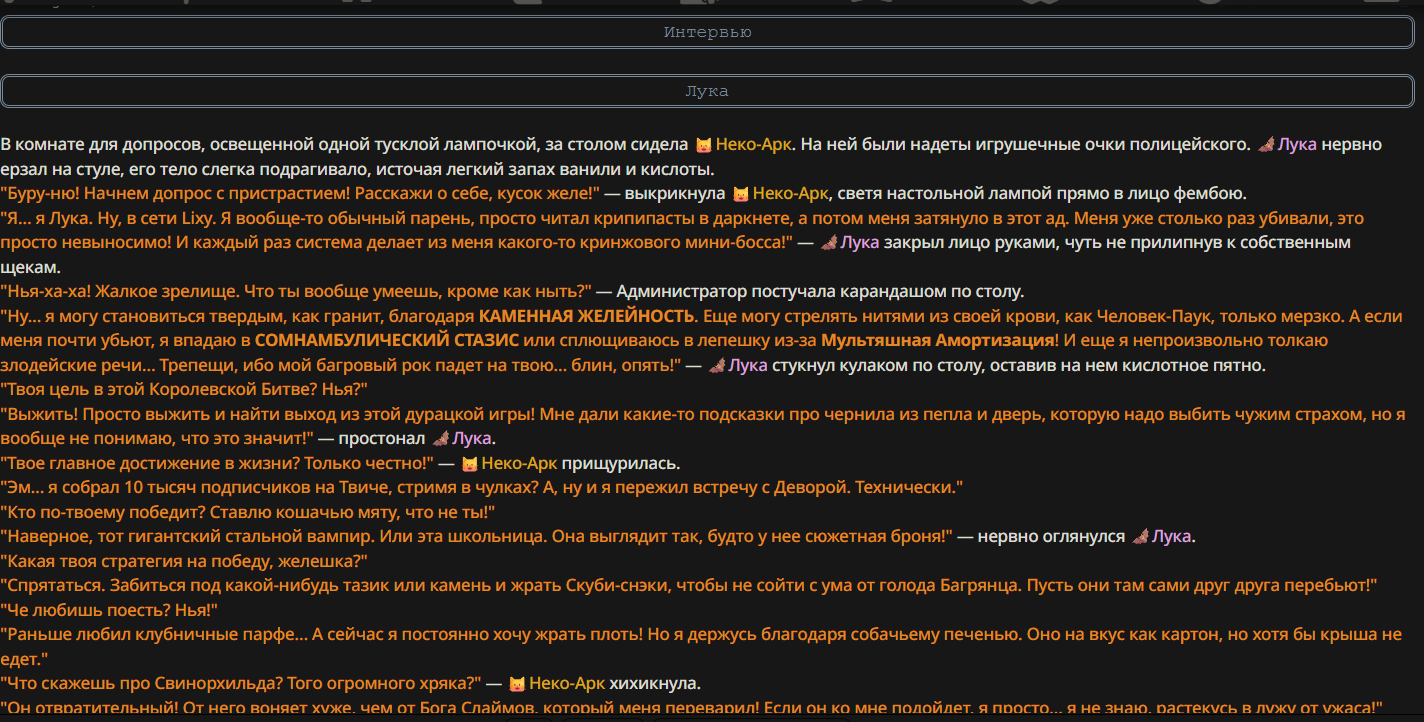Click the line 'Че любишь поесть? Нья!'
The image size is (1424, 722).
[109, 611]
